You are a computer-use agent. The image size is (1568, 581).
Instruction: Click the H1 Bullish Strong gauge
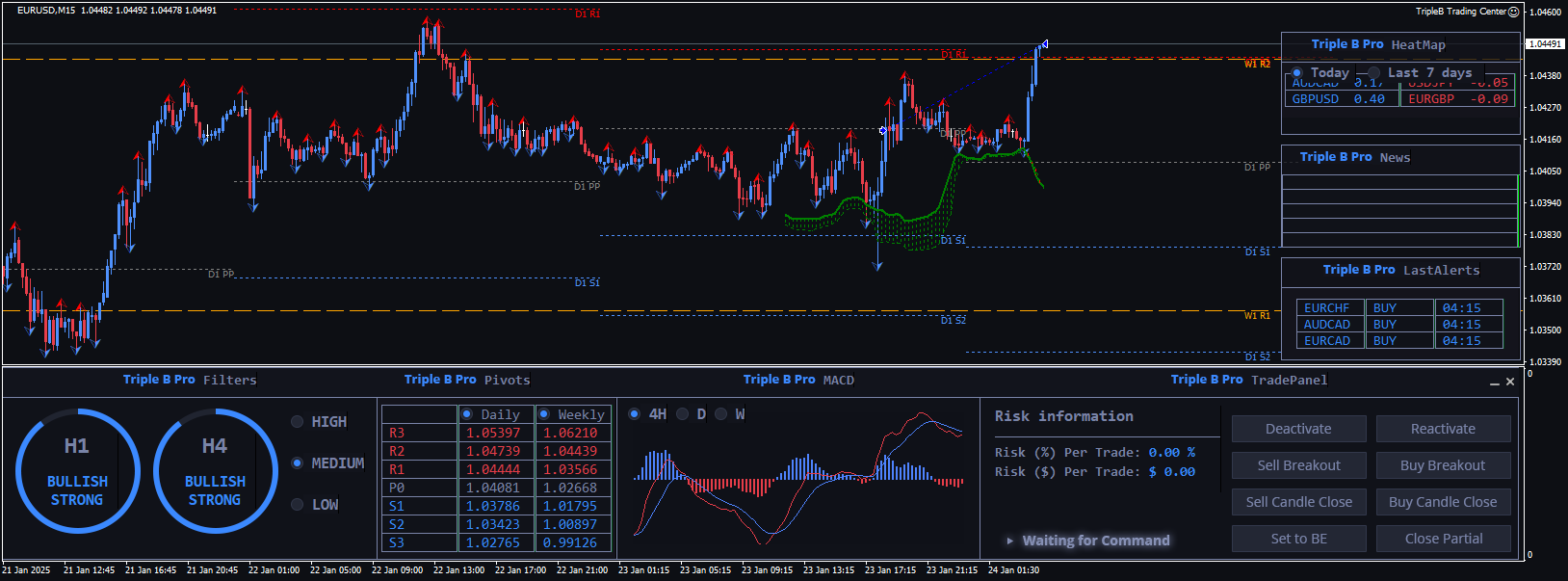click(77, 471)
